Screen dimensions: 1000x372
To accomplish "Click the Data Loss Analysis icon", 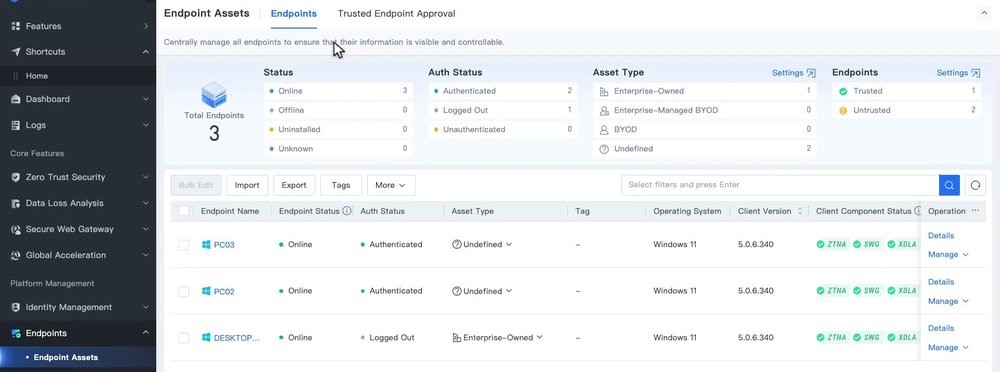I will click(16, 203).
